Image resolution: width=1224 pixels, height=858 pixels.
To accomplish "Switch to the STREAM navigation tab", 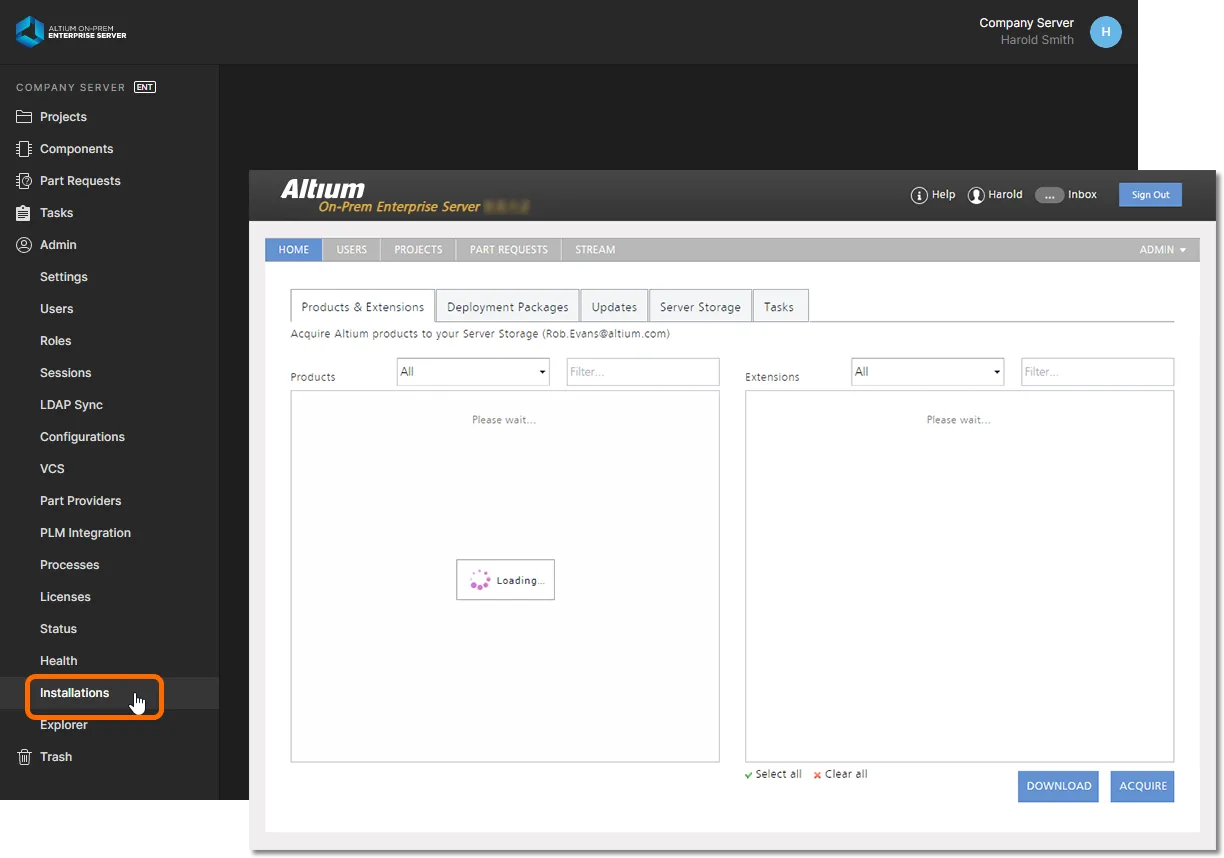I will point(595,250).
